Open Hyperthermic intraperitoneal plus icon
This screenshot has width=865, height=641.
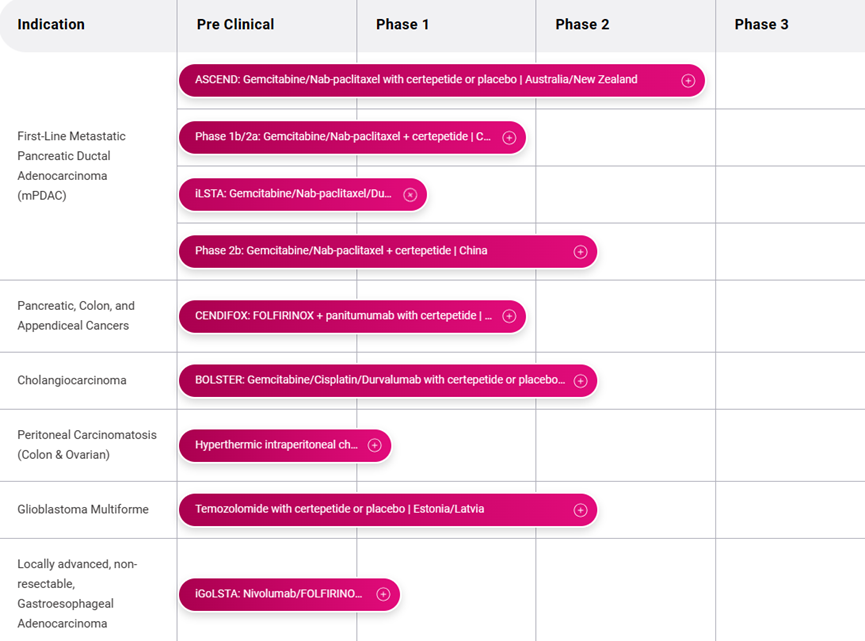coord(375,445)
